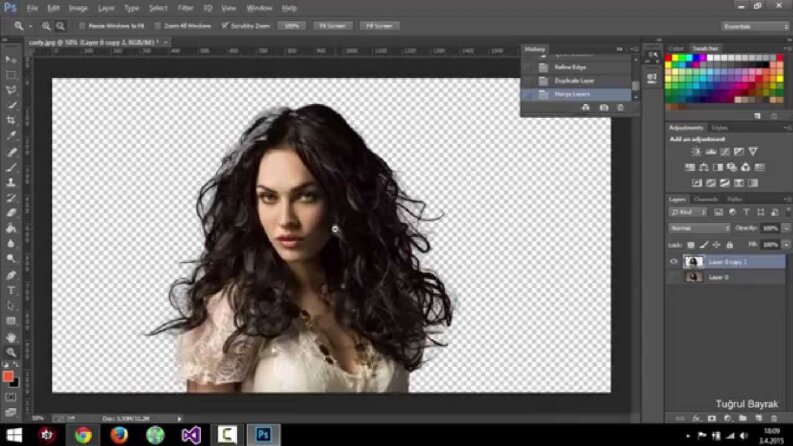Open the Opacity slider dropdown arrow
The height and width of the screenshot is (446, 793).
coord(786,228)
